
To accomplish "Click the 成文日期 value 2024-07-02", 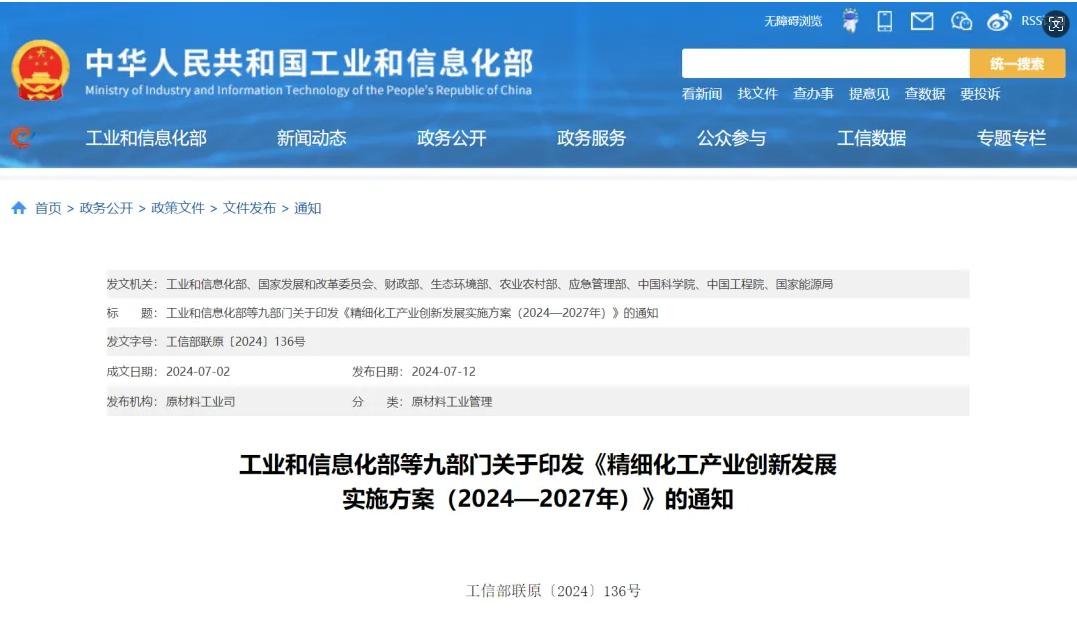I will 198,372.
